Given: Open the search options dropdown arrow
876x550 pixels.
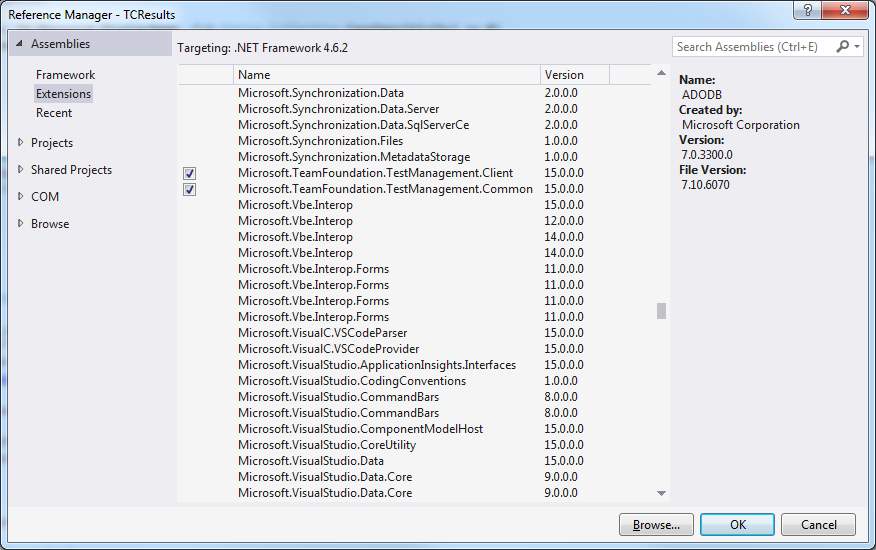Looking at the screenshot, I should coord(856,47).
